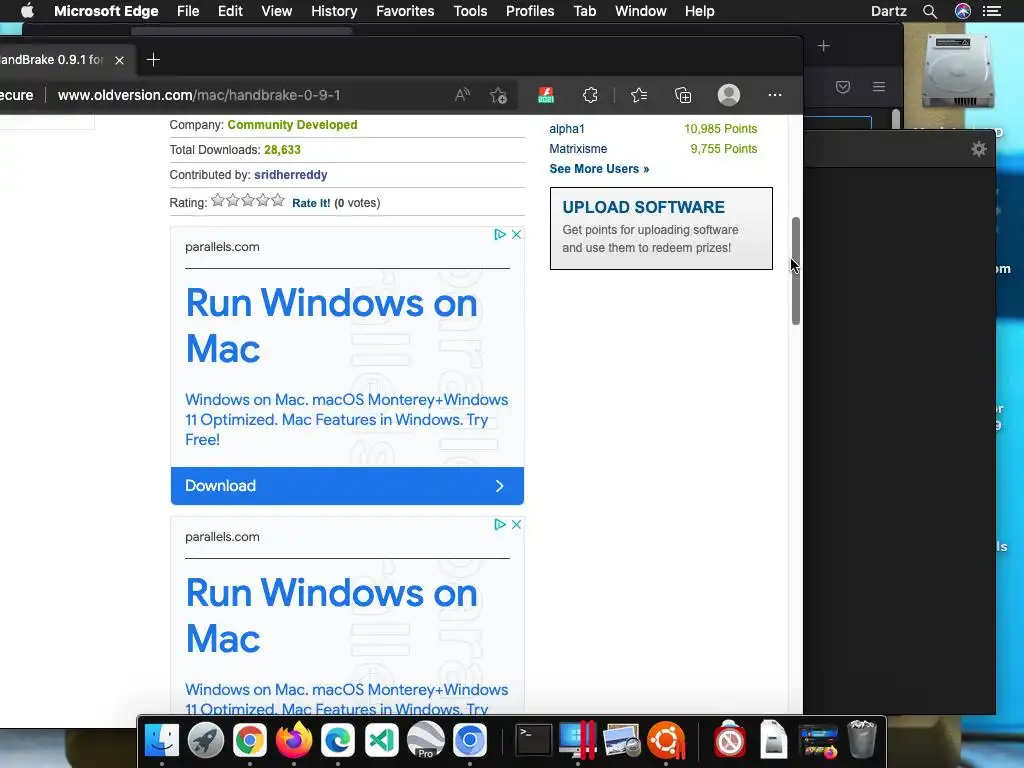1024x768 pixels.
Task: Open user Matrixisme's profile
Action: pyautogui.click(x=578, y=149)
